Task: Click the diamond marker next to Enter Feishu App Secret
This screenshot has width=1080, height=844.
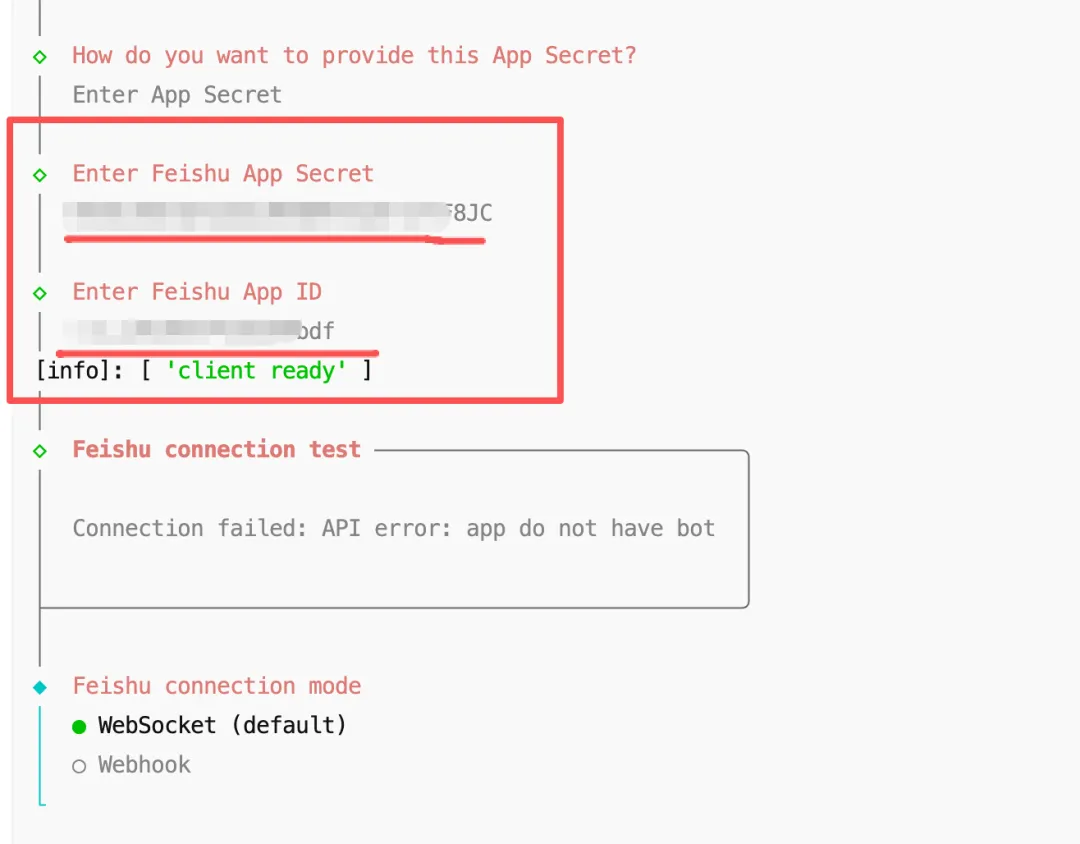Action: (x=40, y=175)
